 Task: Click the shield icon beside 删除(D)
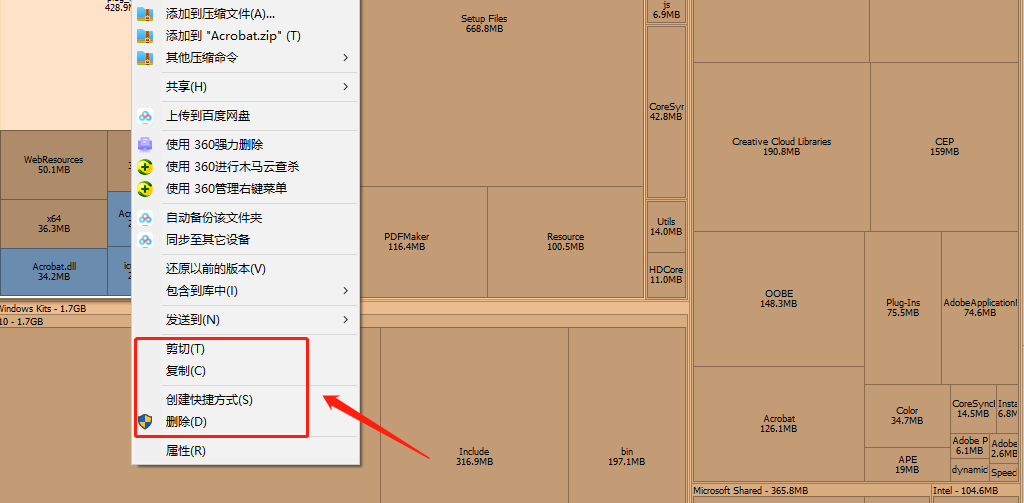tap(145, 421)
